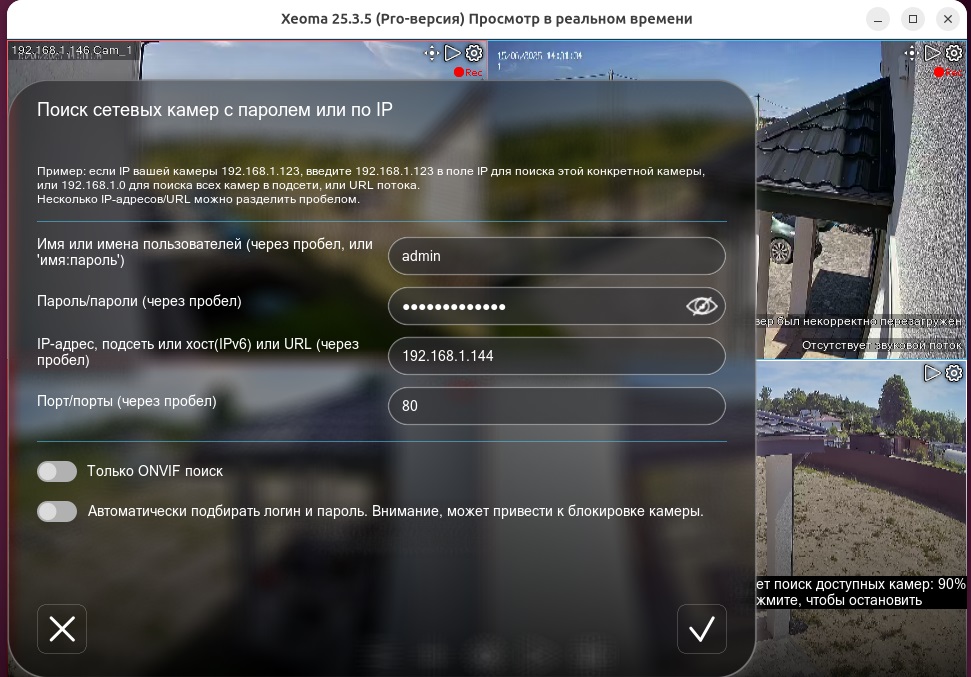Confirm camera search with the checkmark button
971x677 pixels.
(x=701, y=629)
